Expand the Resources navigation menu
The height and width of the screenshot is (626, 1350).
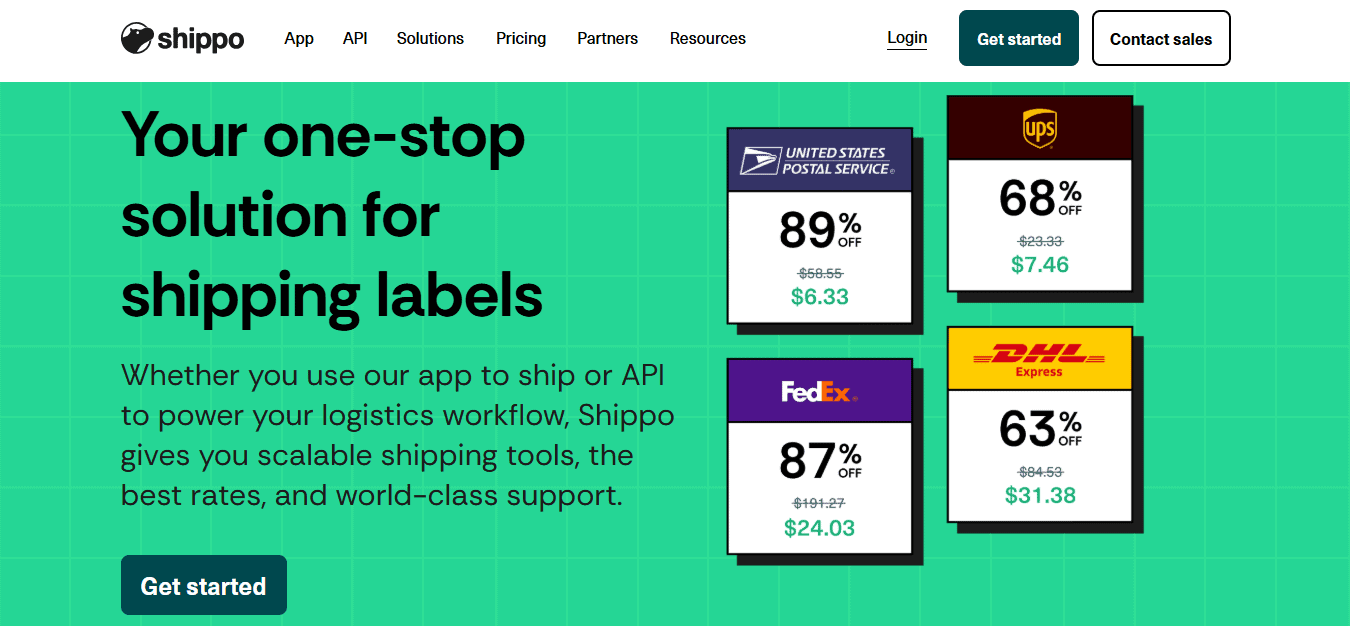pos(708,39)
